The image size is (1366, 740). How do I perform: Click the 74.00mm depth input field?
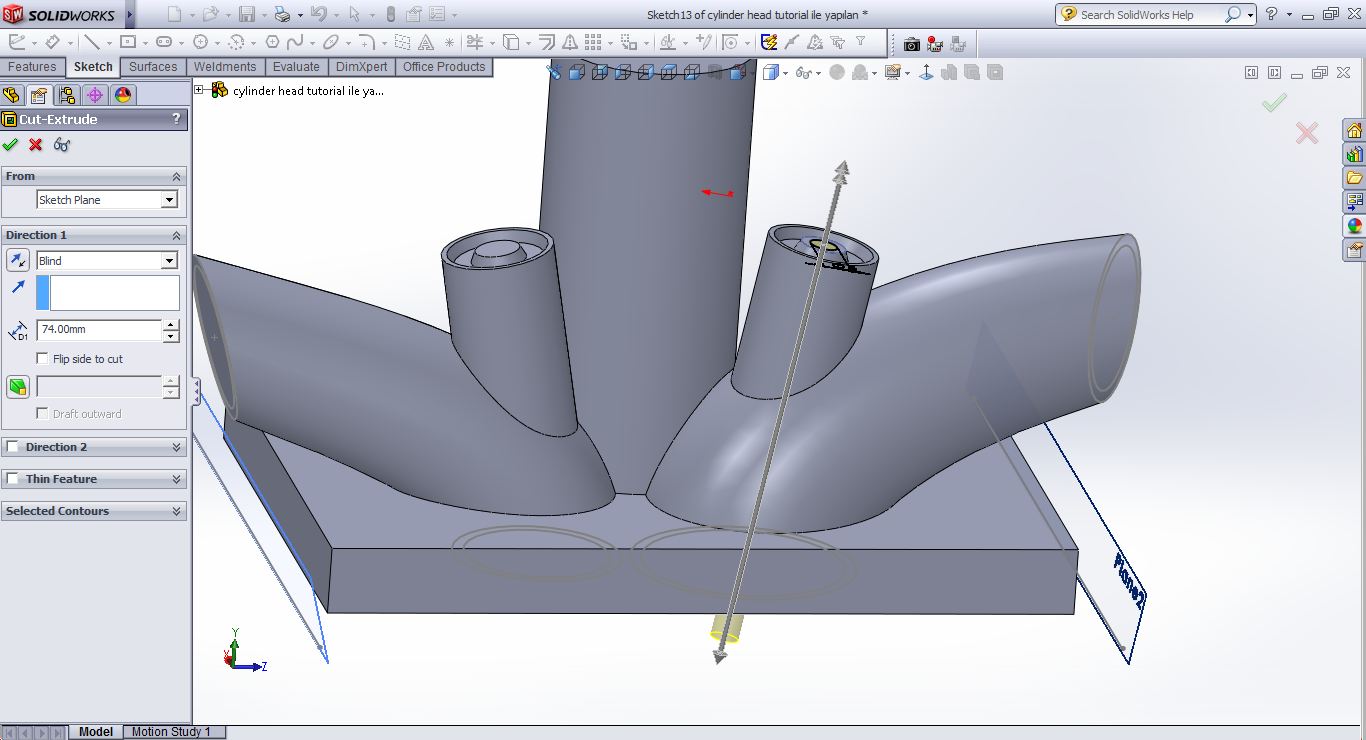tap(98, 329)
